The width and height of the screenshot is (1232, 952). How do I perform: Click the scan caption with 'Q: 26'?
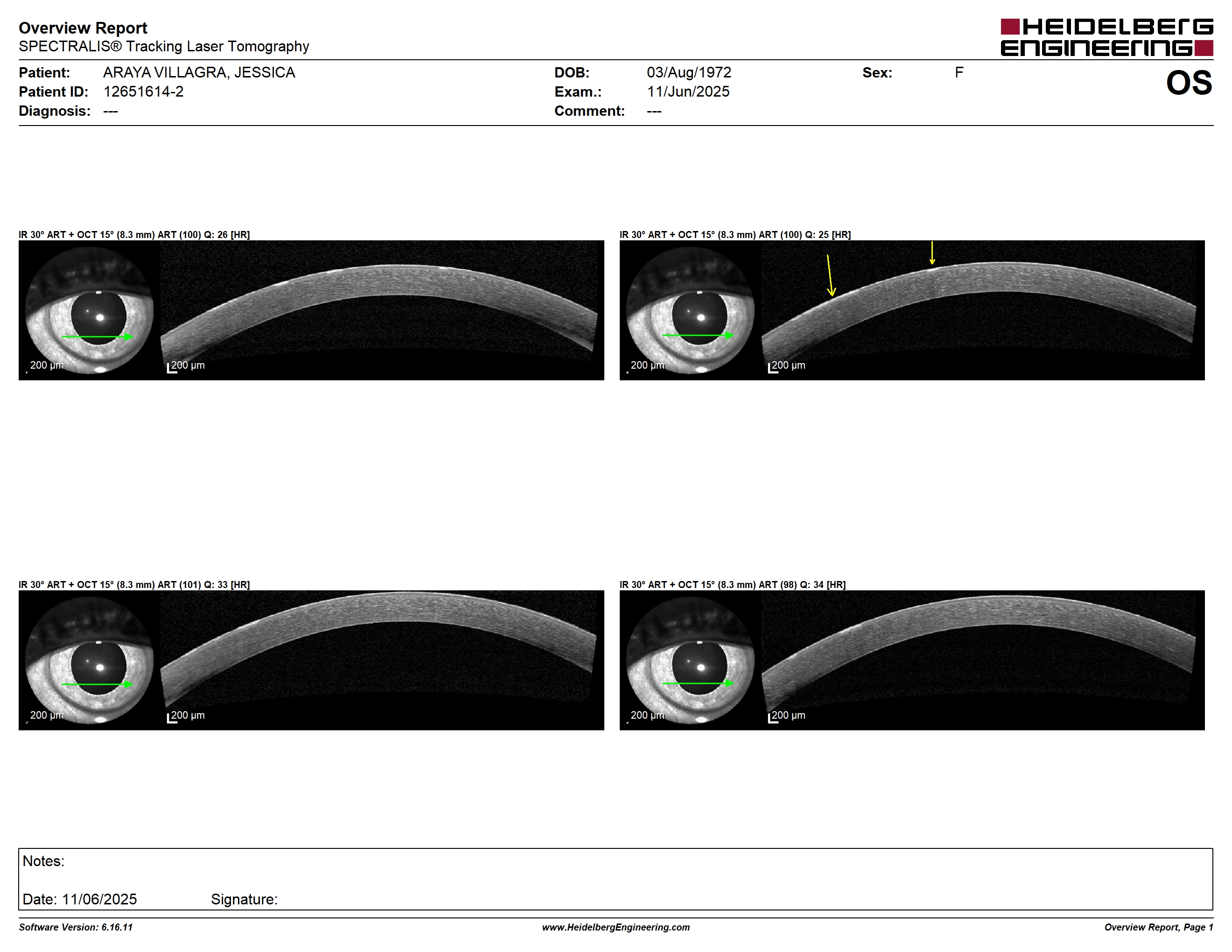[134, 235]
